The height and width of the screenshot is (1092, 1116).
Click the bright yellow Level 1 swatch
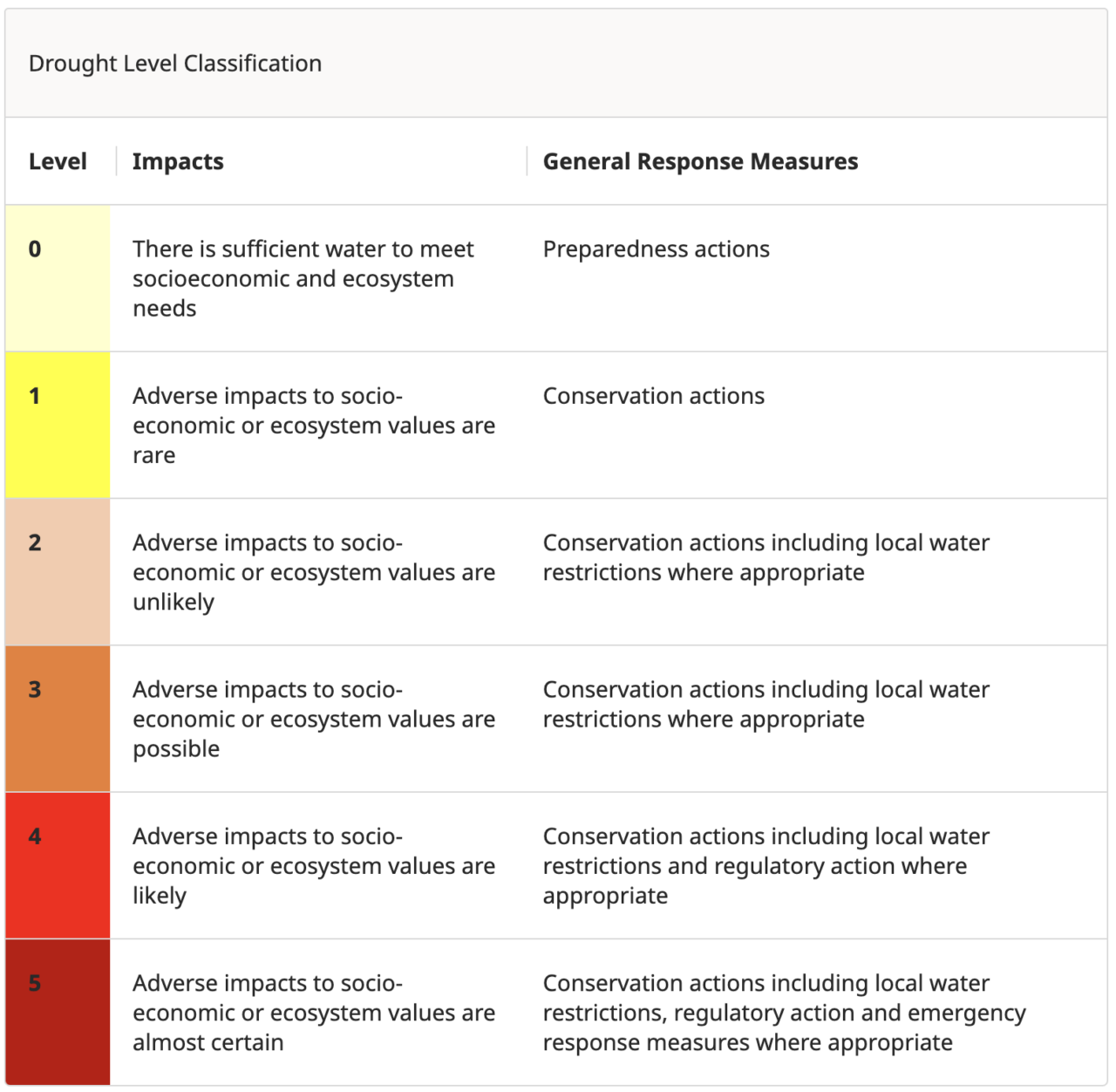(58, 426)
